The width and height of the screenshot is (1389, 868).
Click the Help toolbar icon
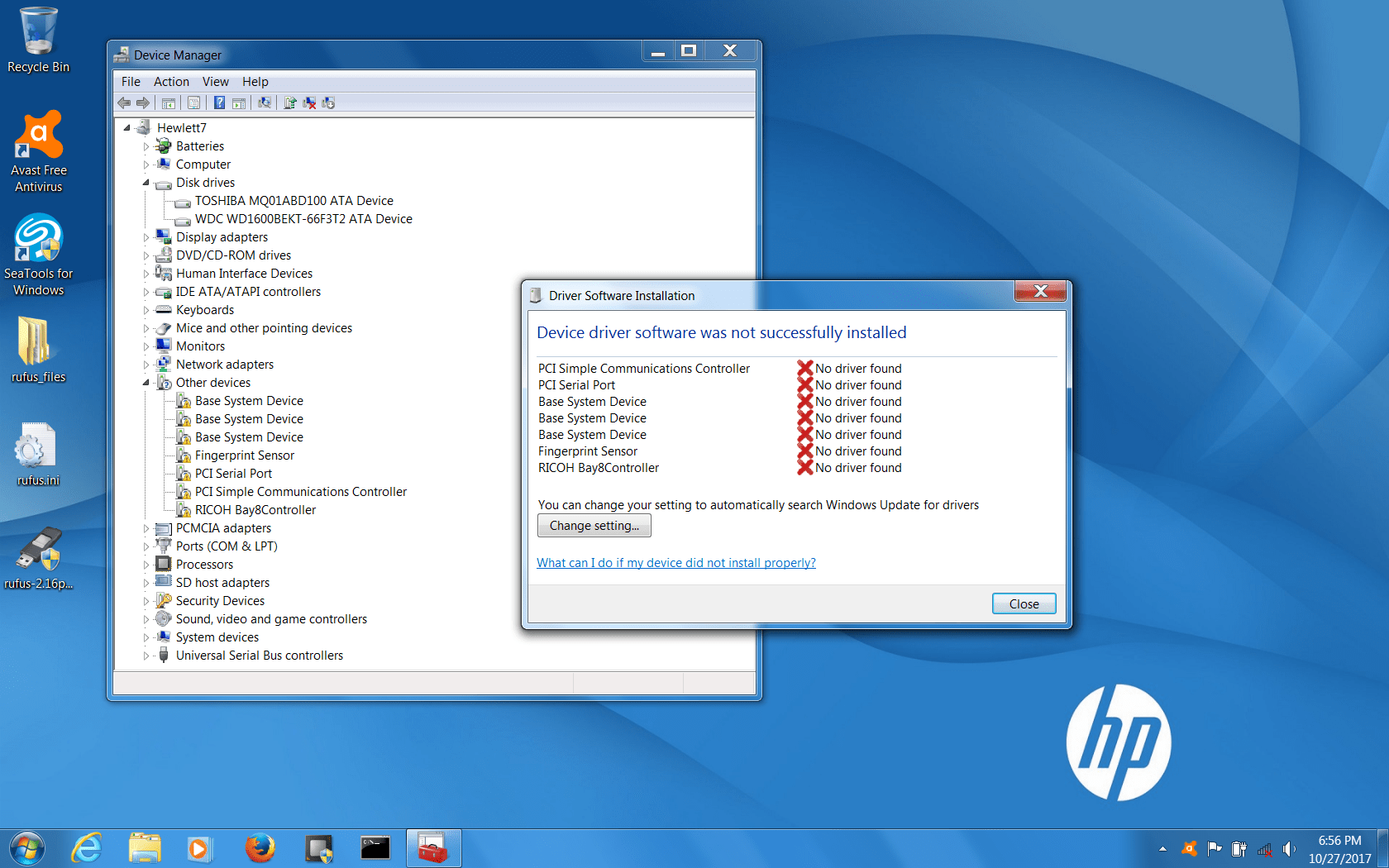click(219, 103)
